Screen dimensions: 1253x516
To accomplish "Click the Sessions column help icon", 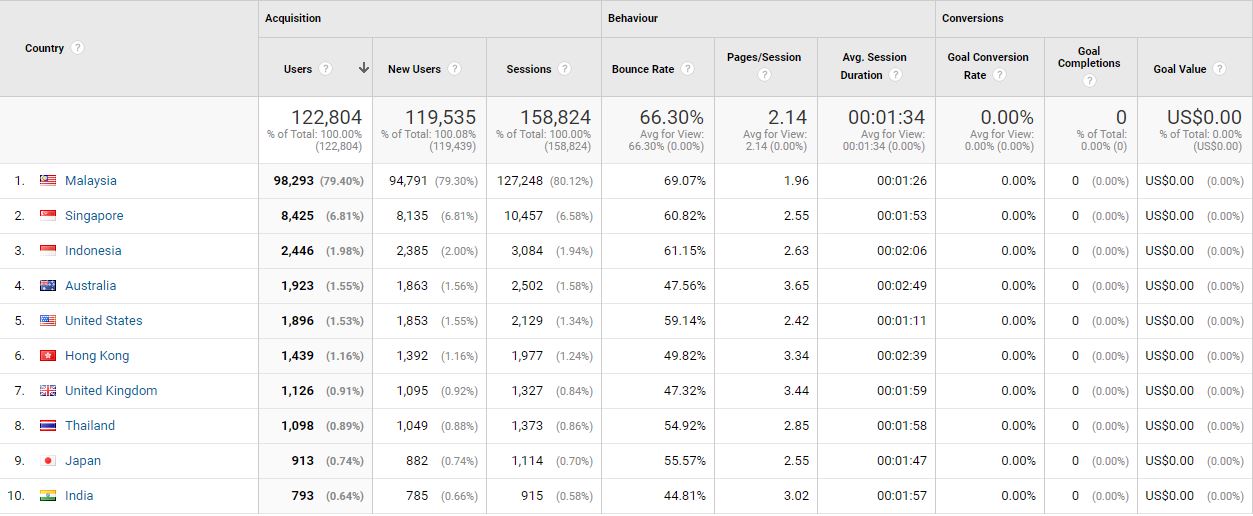I will coord(565,69).
